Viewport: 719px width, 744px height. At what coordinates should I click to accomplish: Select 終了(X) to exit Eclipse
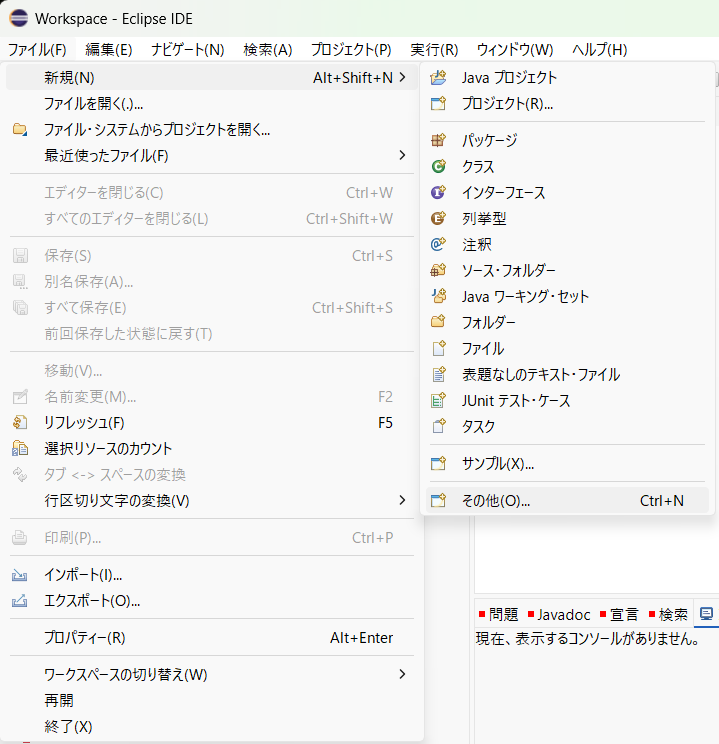click(x=68, y=726)
